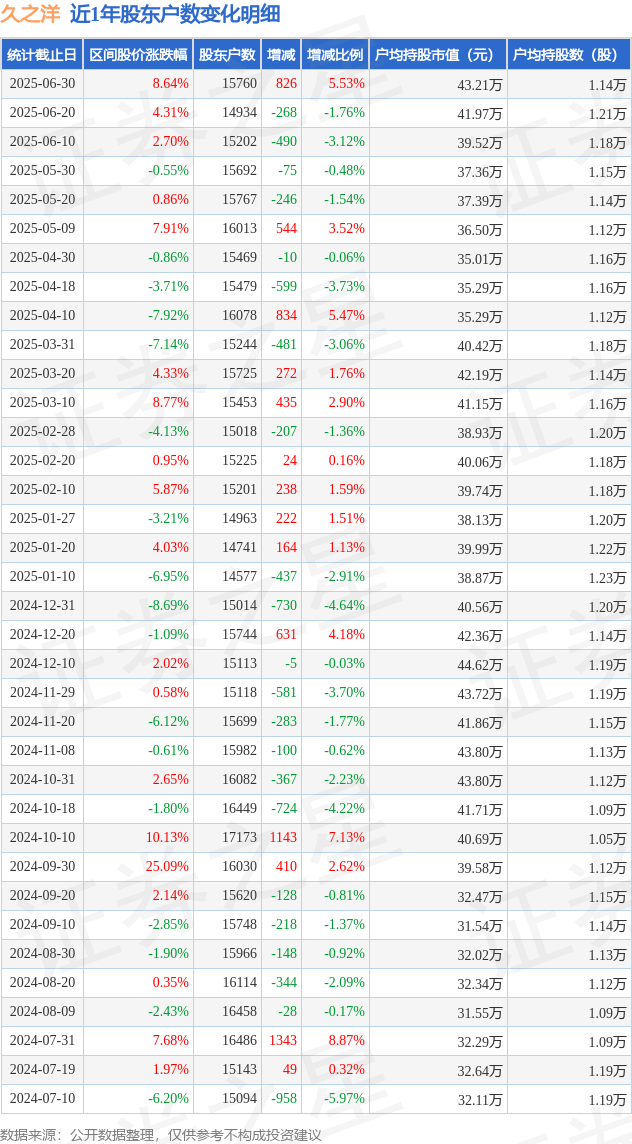
Task: Click the 近1年股东户数变化明细 heading
Action: pyautogui.click(x=175, y=15)
